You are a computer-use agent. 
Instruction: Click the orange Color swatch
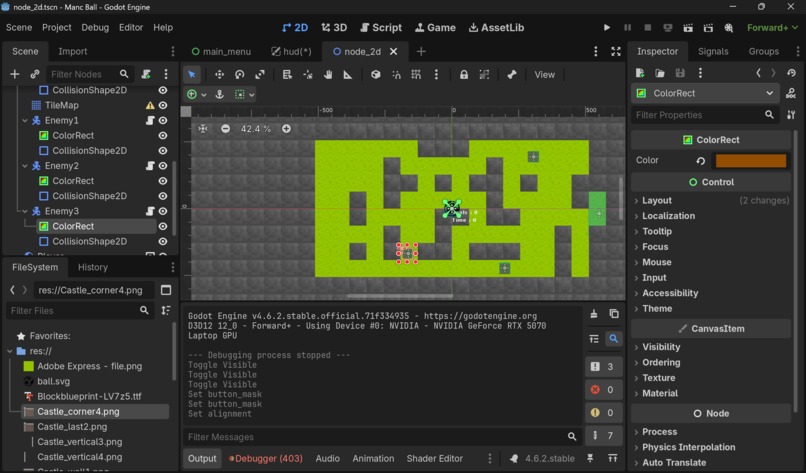coord(751,160)
